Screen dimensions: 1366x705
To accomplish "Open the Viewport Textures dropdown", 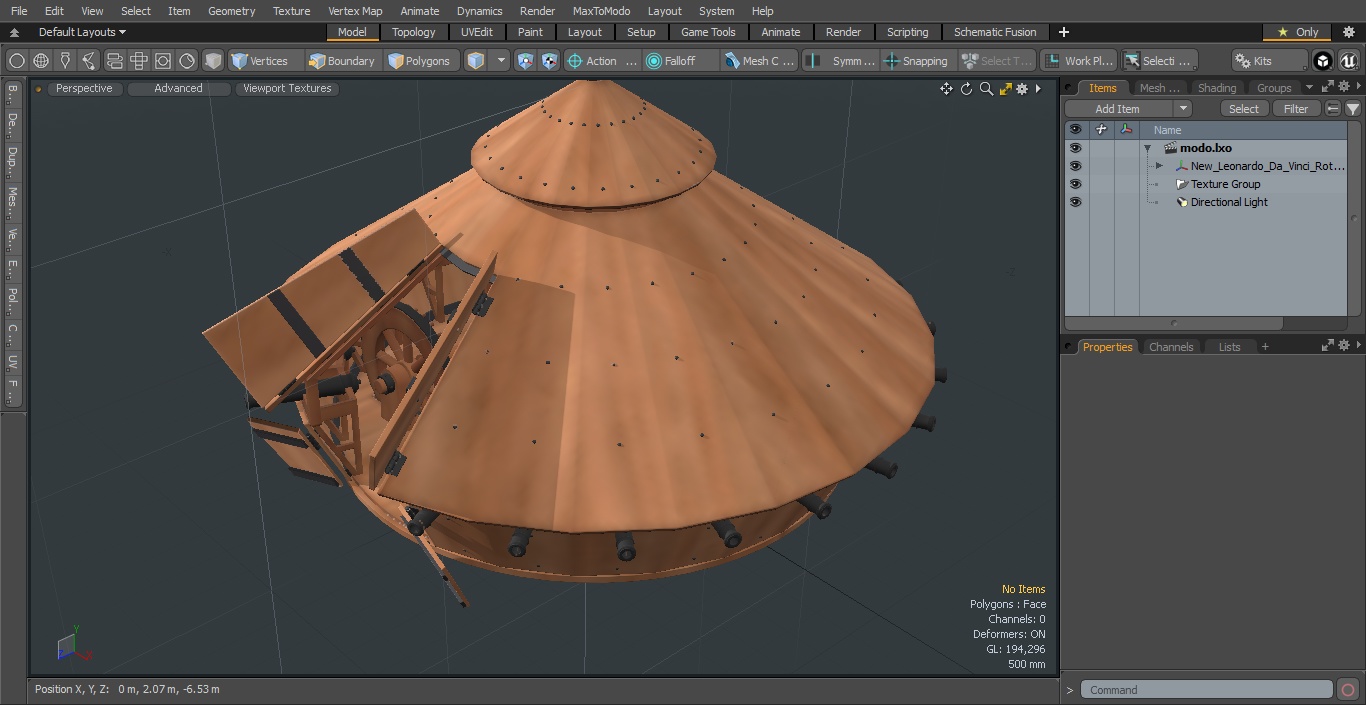I will (x=287, y=88).
